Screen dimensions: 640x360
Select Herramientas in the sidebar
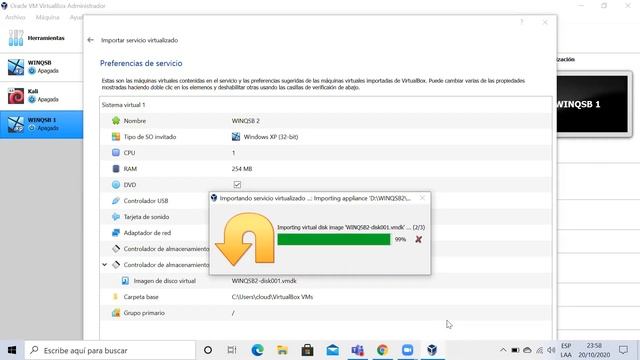41,38
